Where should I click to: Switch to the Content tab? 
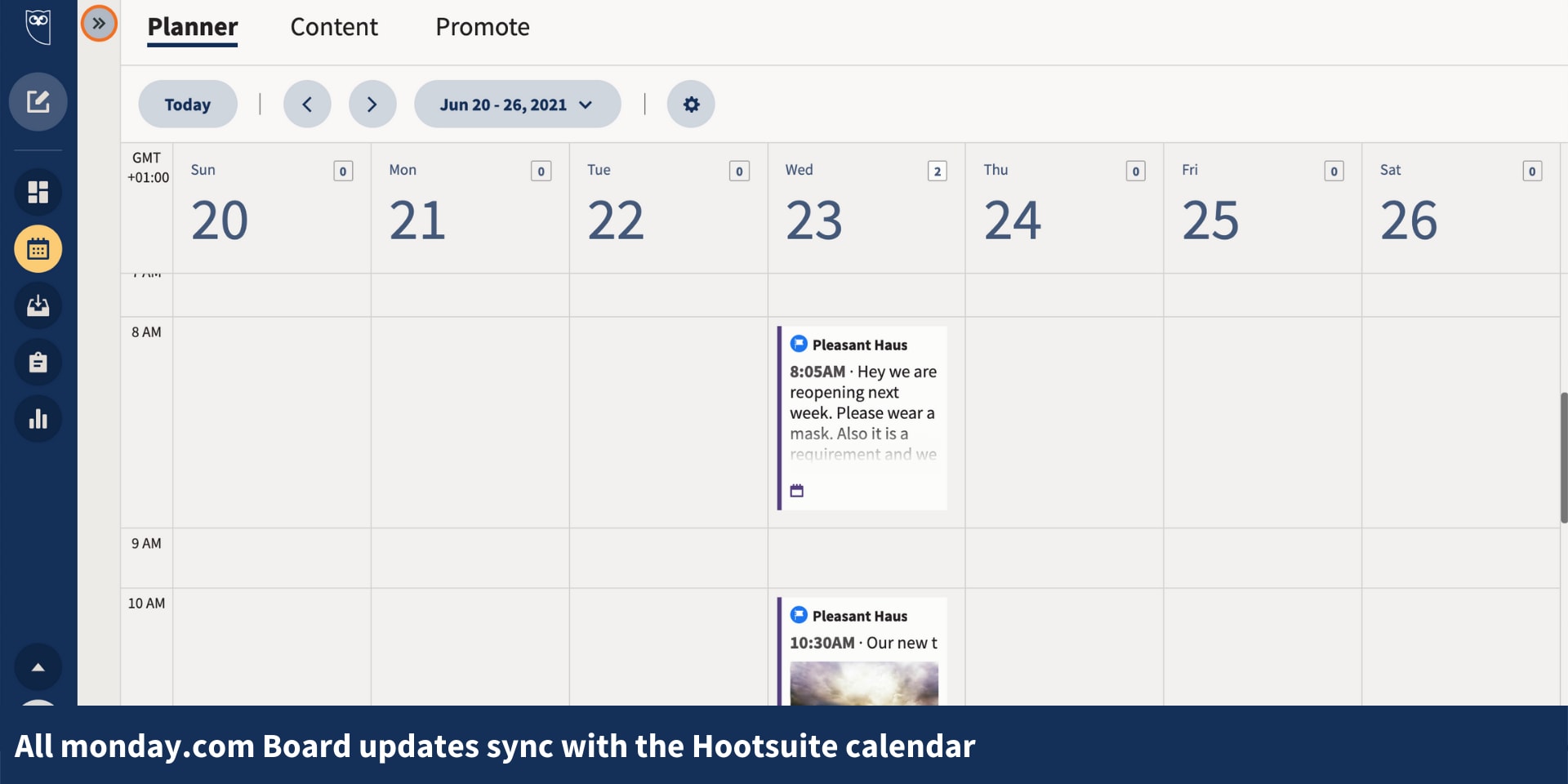(334, 27)
